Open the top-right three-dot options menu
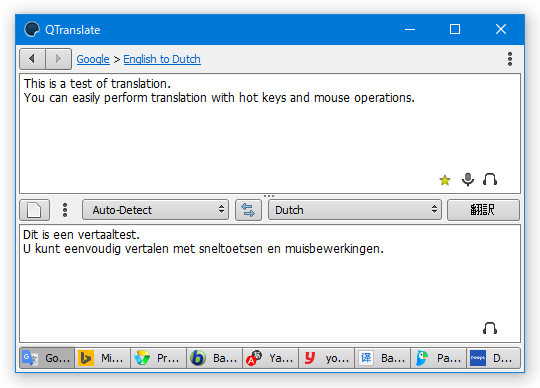Screen dimensions: 540x388 pos(510,59)
